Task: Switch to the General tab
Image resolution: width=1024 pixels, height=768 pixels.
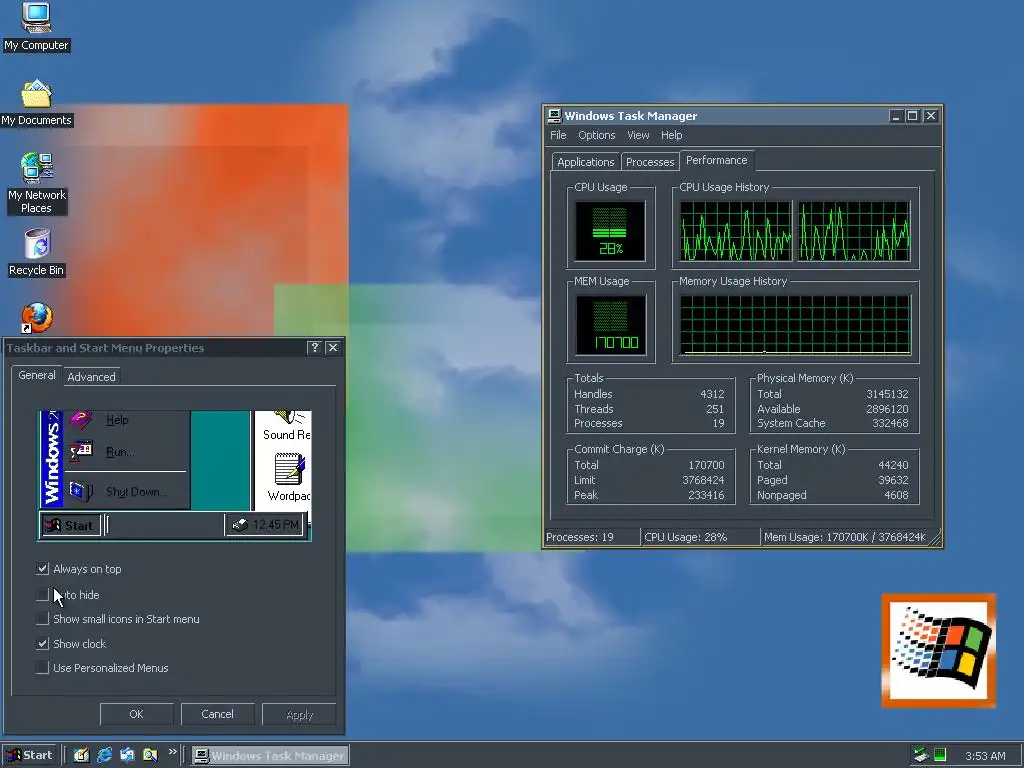Action: click(37, 375)
